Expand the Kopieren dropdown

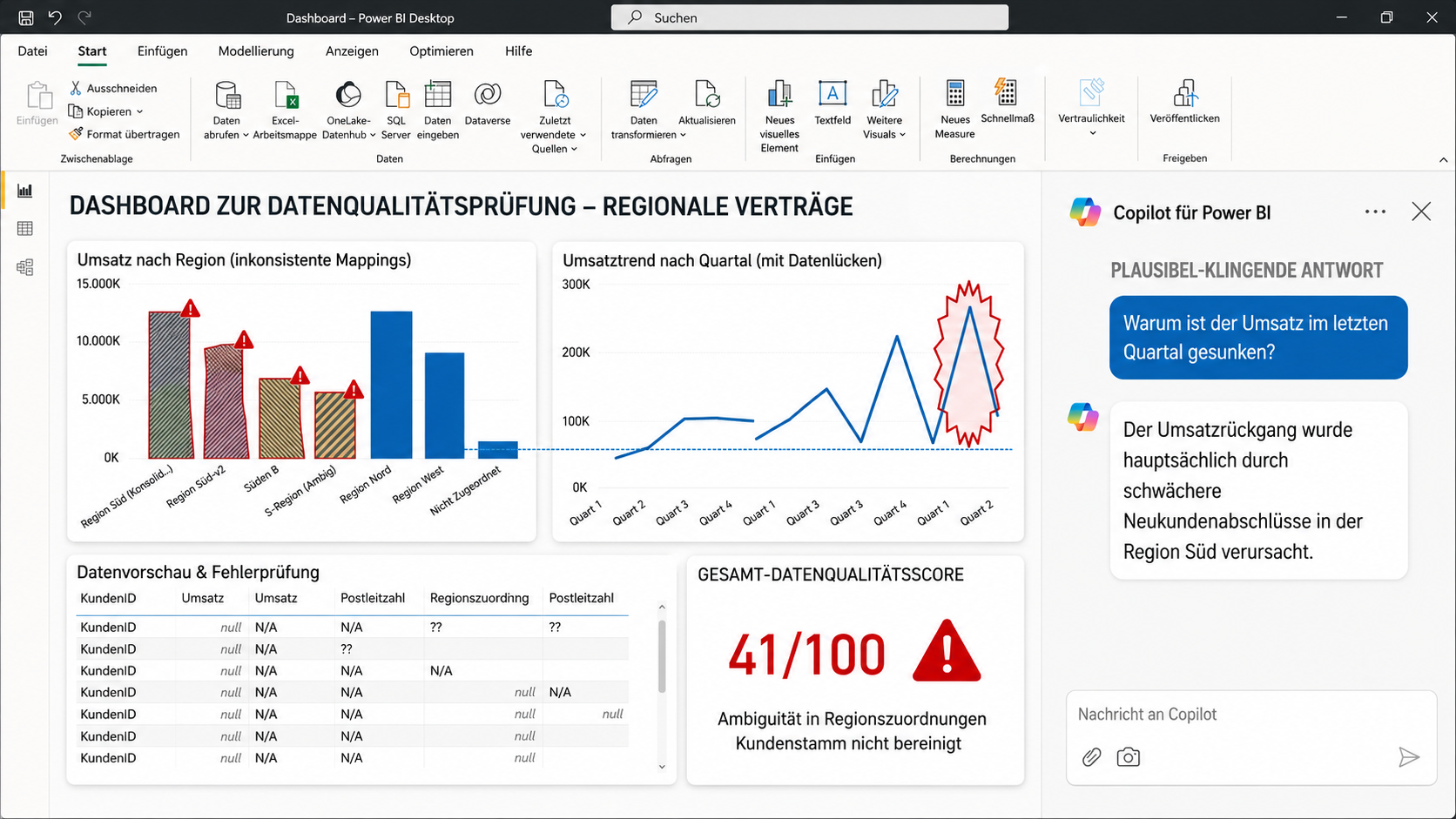(139, 111)
